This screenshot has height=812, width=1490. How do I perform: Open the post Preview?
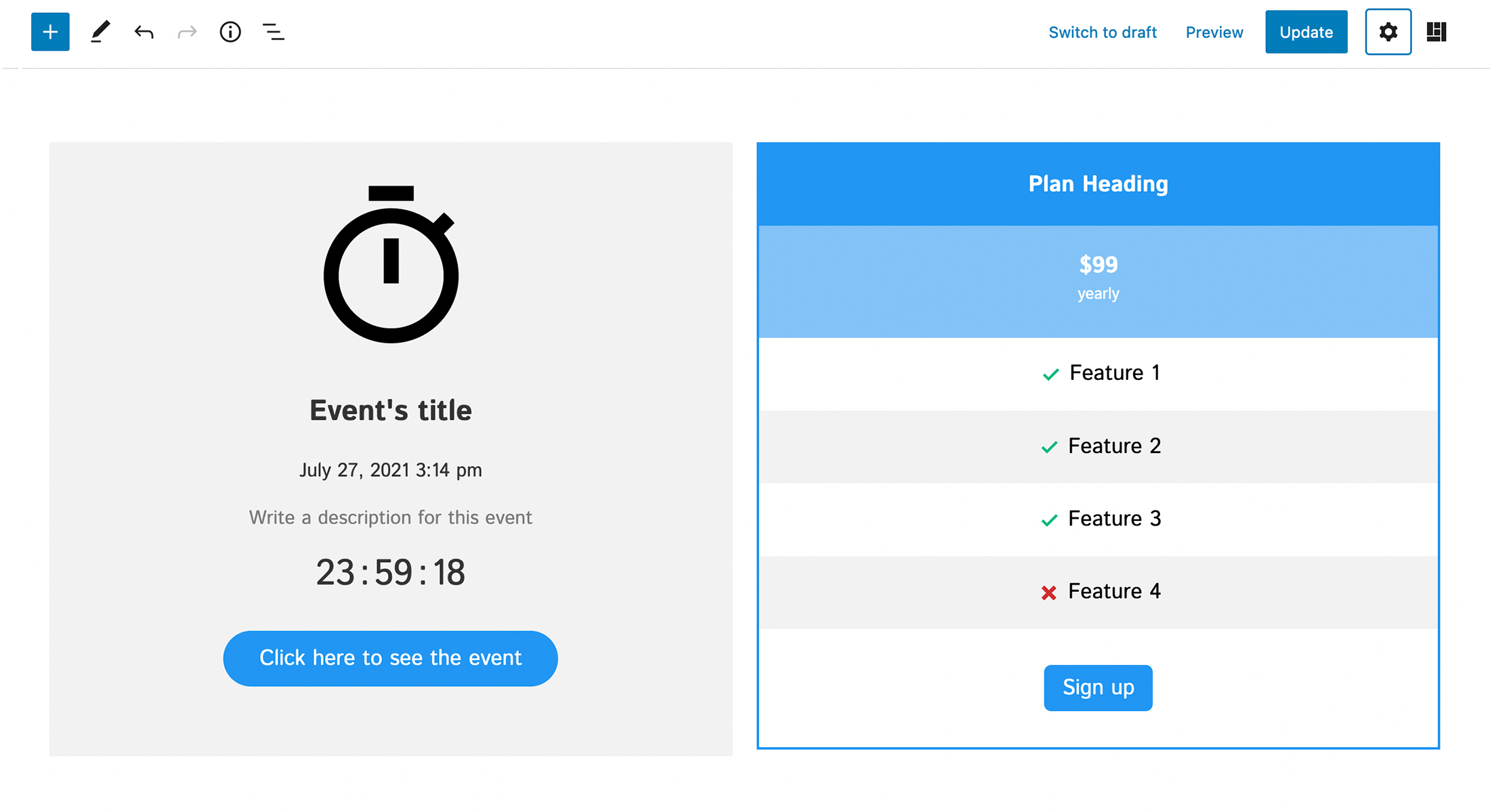(1214, 33)
